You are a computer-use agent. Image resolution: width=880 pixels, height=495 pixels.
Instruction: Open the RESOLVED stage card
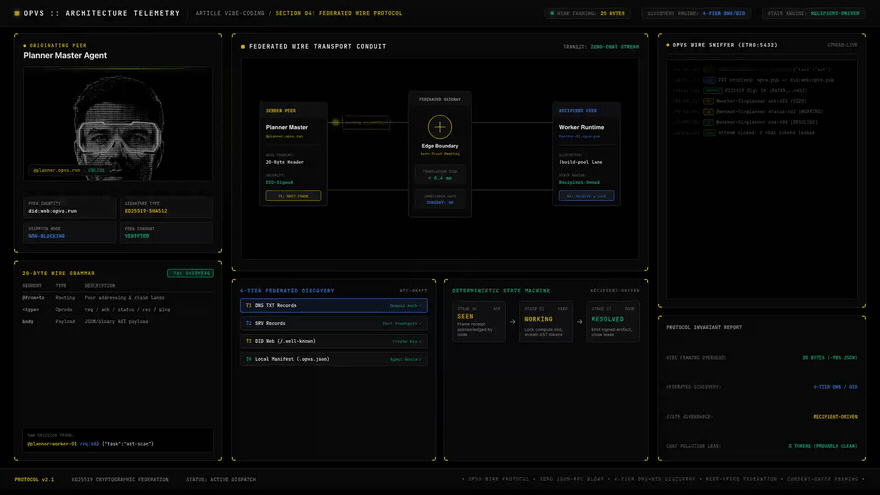click(613, 322)
